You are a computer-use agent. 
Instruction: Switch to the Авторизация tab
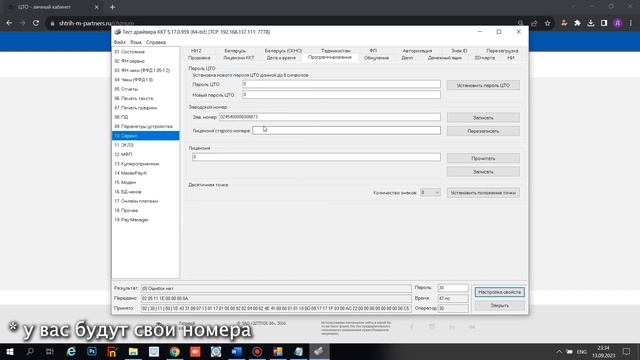417,51
